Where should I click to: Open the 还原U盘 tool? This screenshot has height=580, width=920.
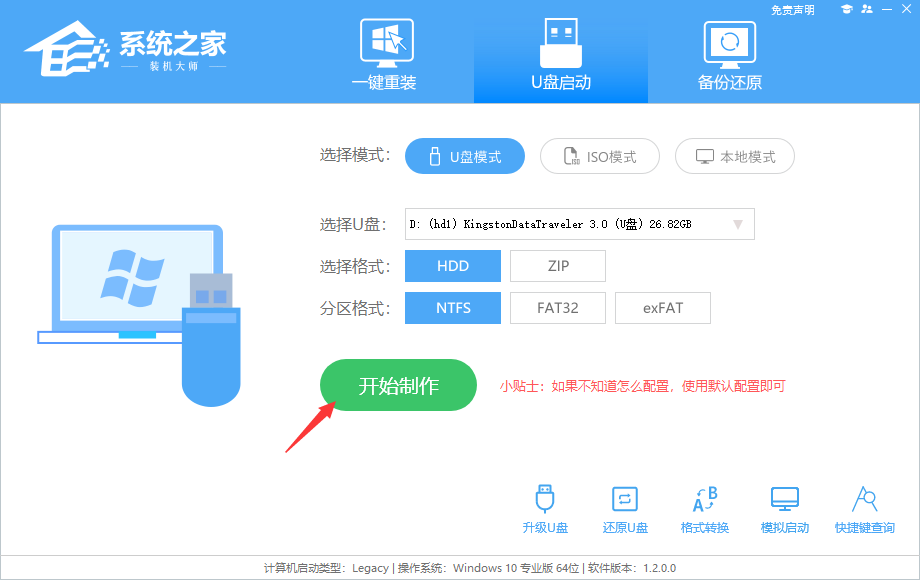(624, 508)
